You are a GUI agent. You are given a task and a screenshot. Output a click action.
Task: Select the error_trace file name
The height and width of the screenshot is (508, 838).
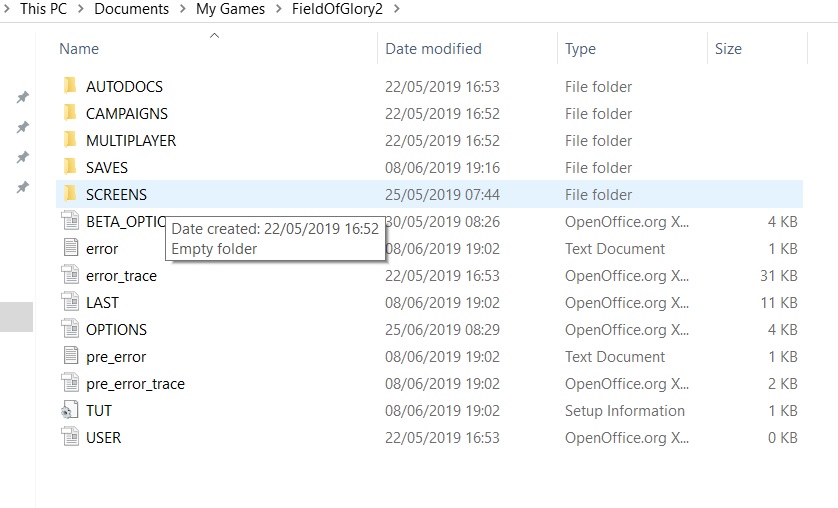click(121, 276)
